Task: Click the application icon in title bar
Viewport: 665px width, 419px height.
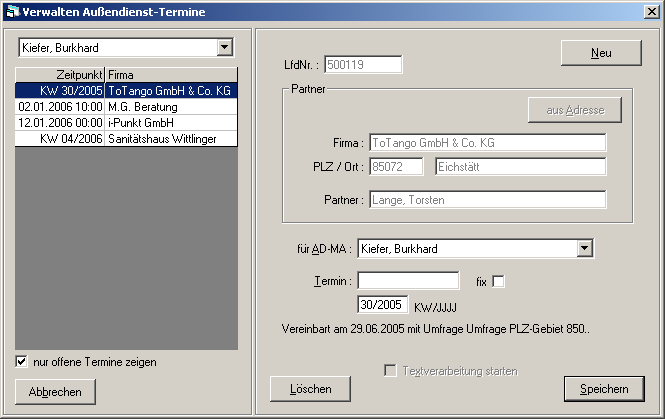Action: [x=13, y=11]
